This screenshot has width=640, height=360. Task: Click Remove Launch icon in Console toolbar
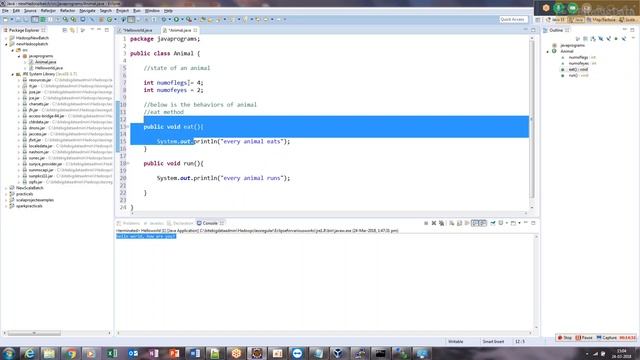434,223
